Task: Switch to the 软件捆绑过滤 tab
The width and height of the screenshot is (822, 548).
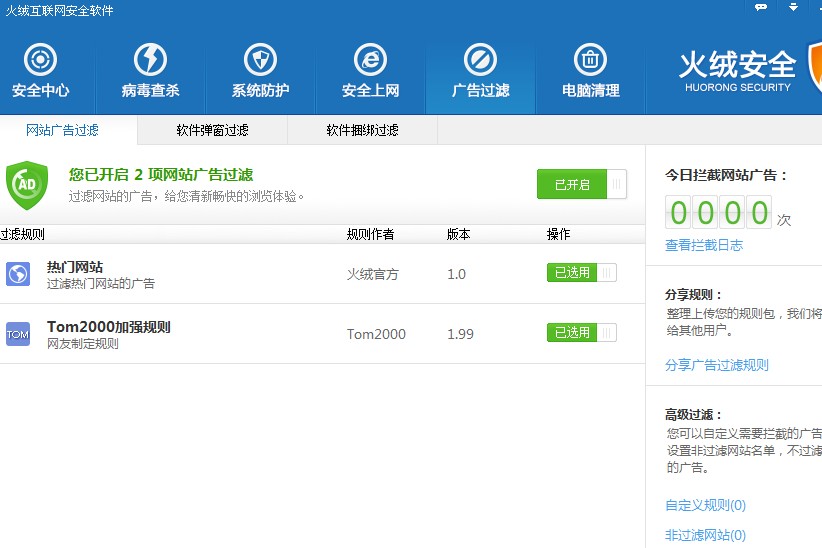Action: pyautogui.click(x=362, y=130)
